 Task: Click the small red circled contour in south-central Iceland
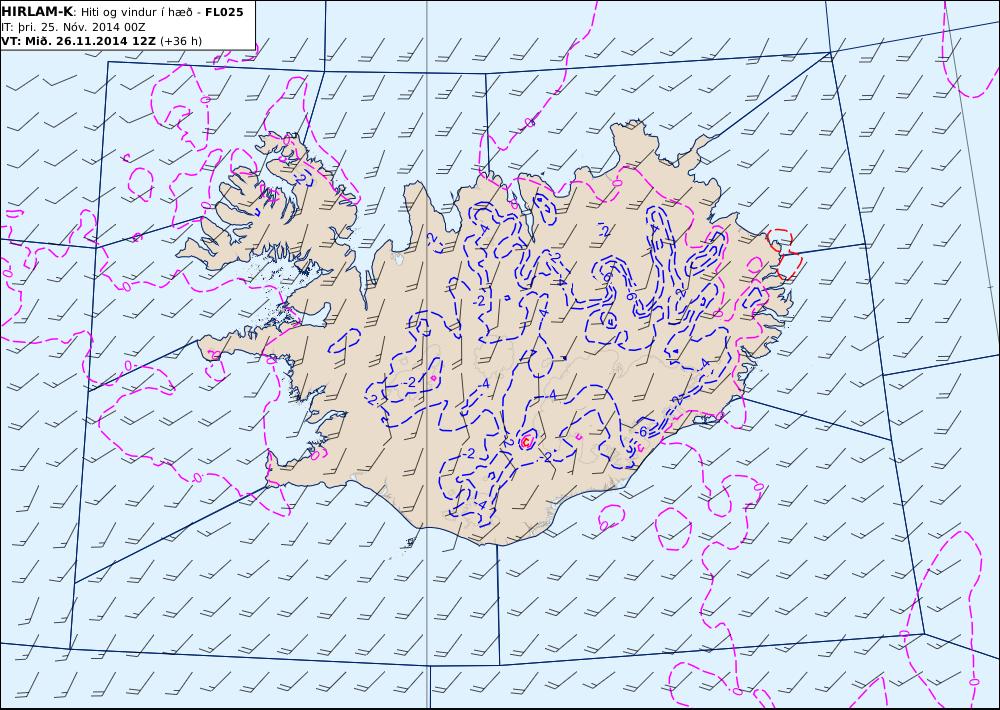(527, 441)
